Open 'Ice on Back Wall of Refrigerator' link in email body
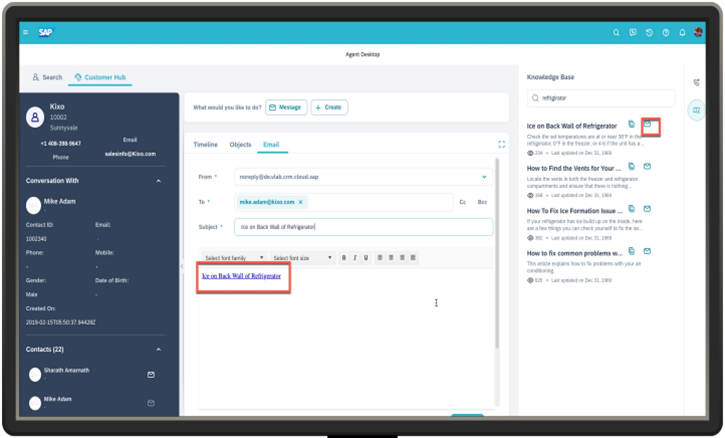The height and width of the screenshot is (438, 725). [x=241, y=276]
